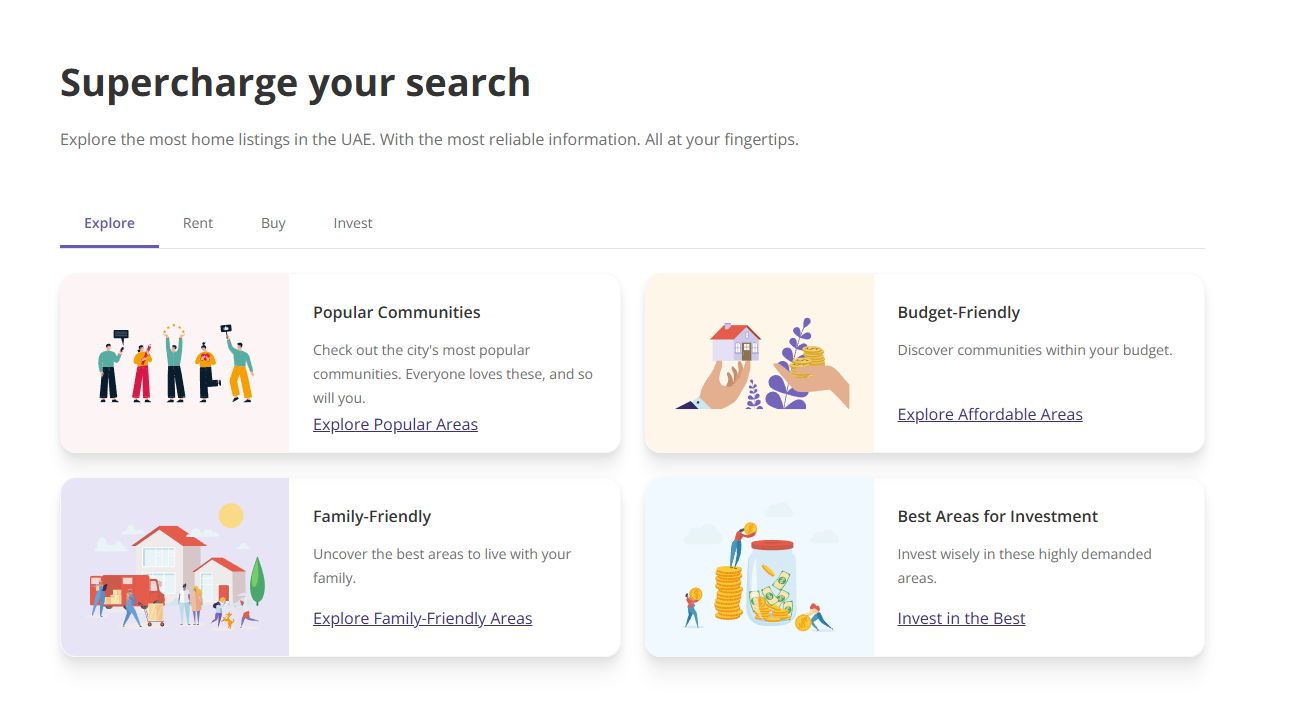
Task: Go to the Invest tab
Action: click(353, 223)
